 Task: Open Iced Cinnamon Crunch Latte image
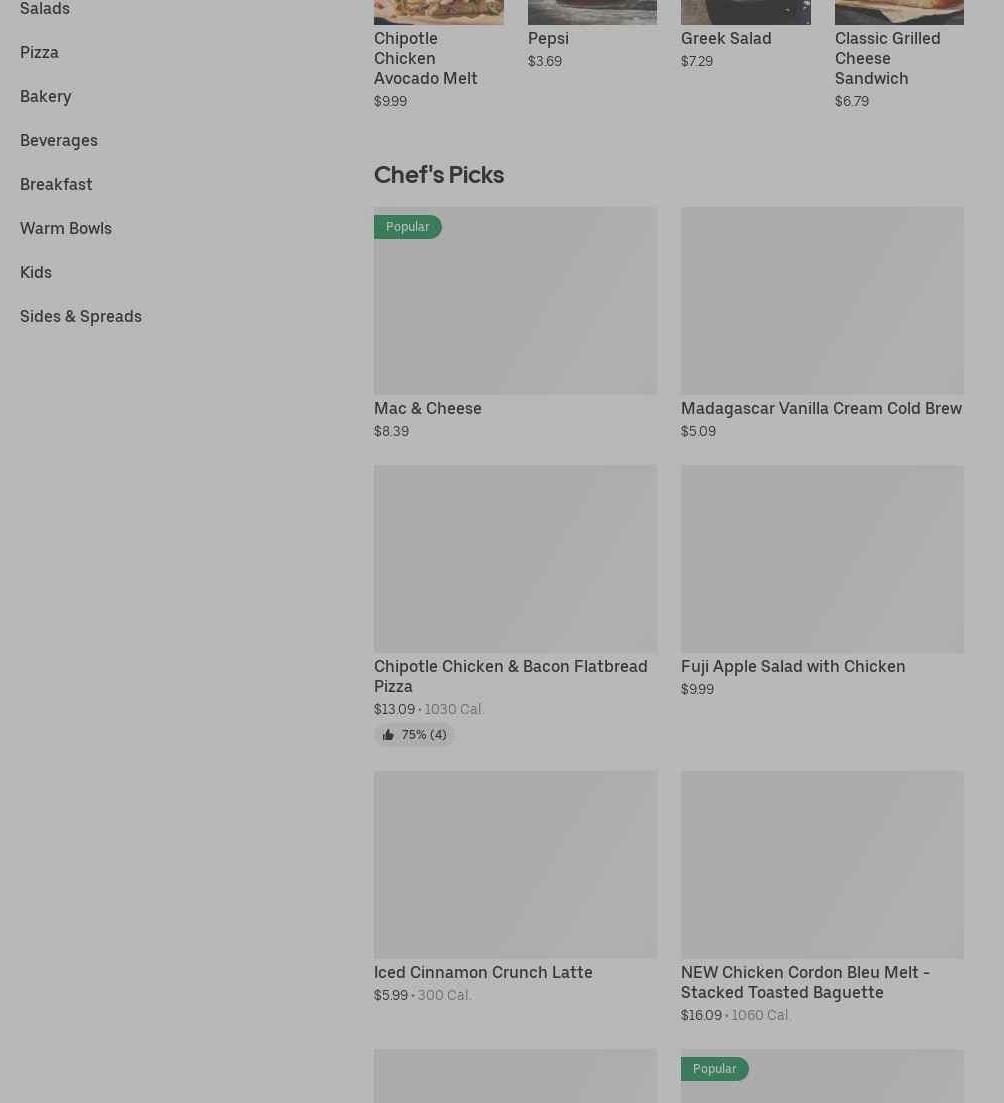[x=515, y=865]
